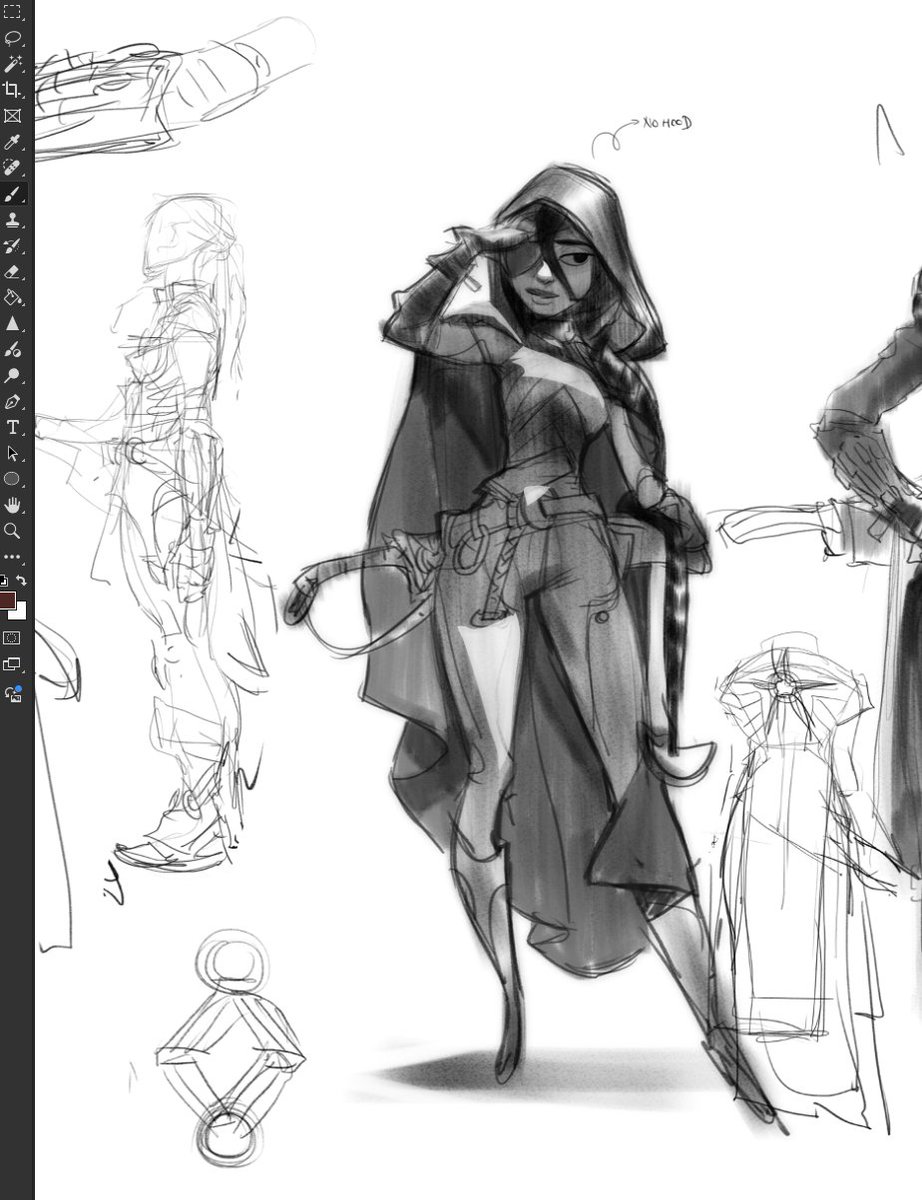Select the Pen tool
Screen dimensions: 922x1200
pyautogui.click(x=13, y=402)
